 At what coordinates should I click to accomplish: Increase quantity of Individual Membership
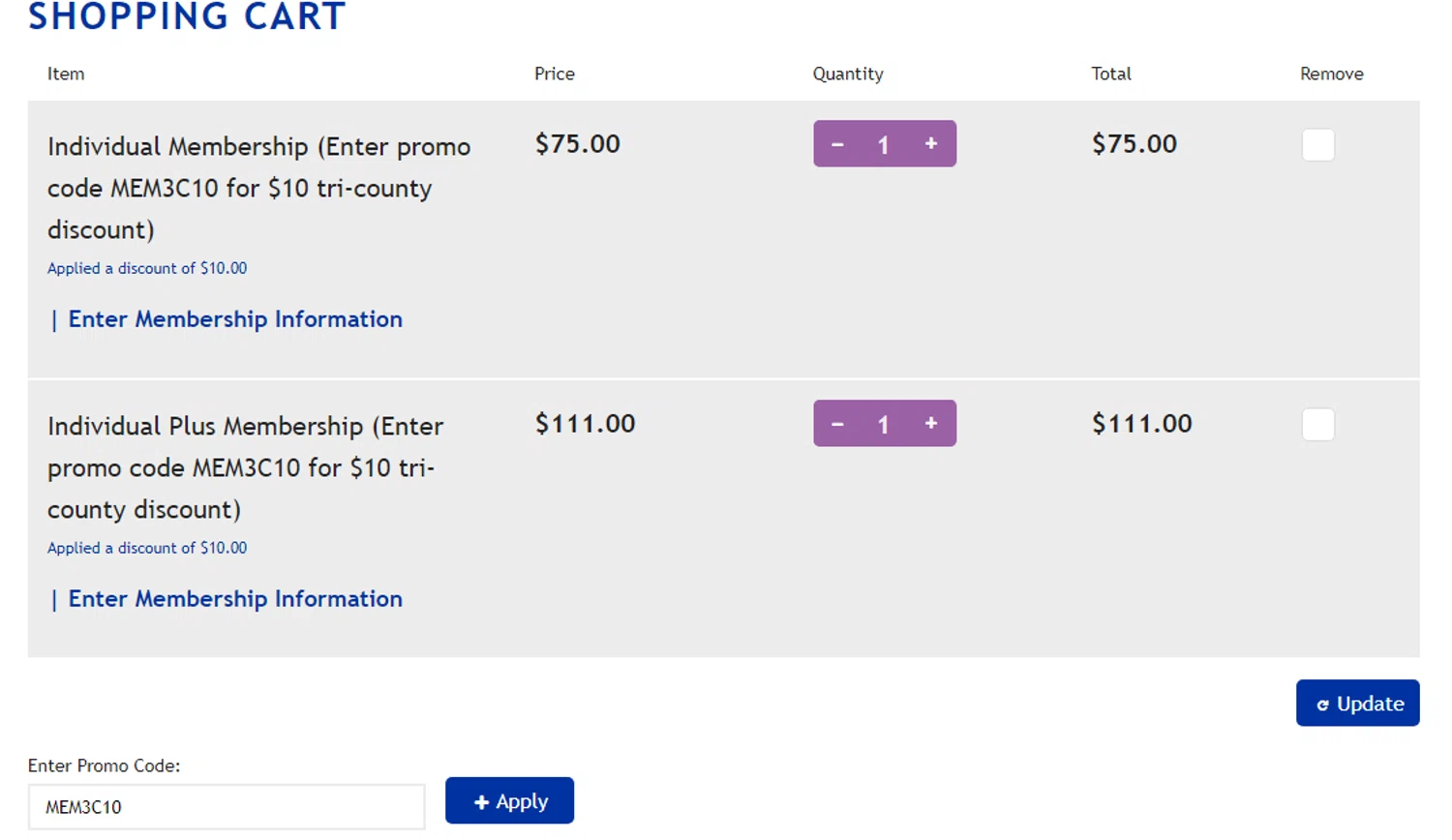pos(931,144)
